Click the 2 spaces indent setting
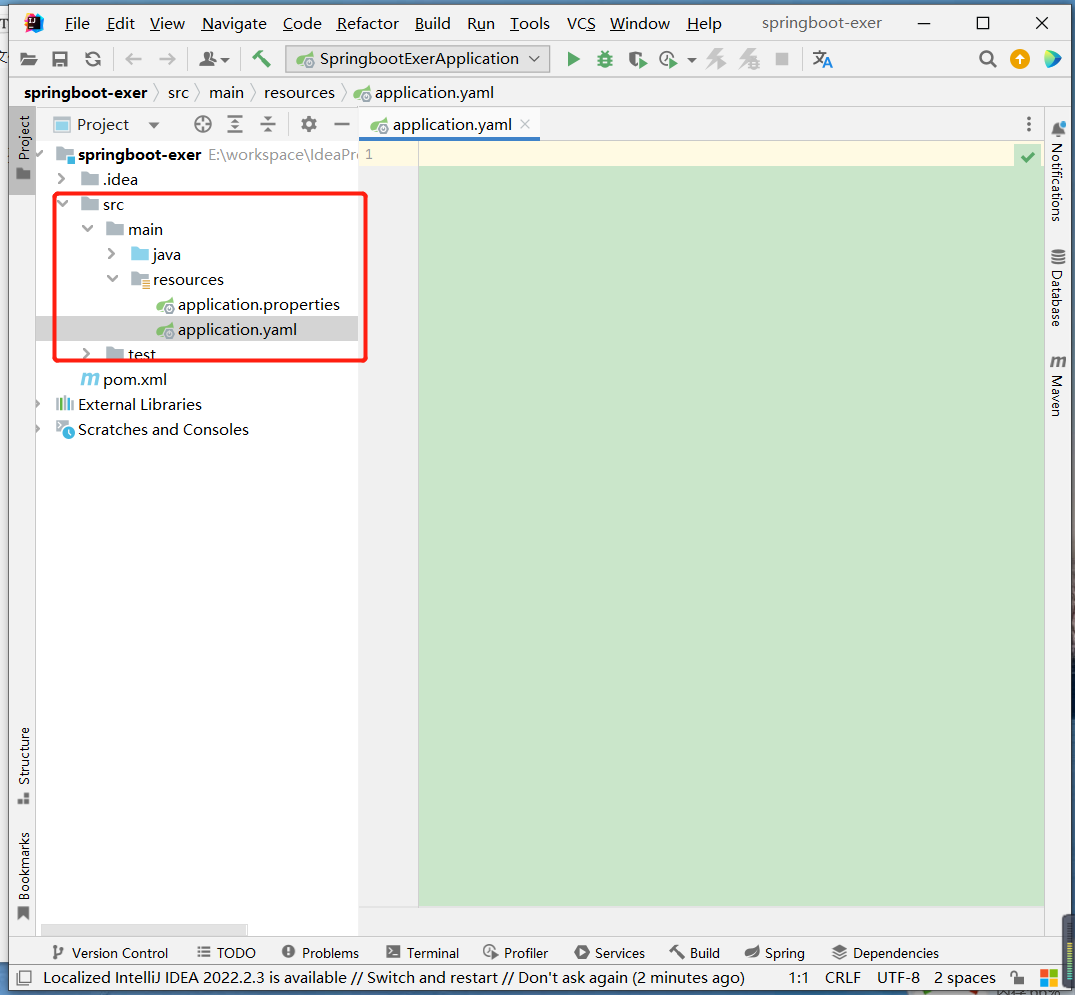This screenshot has height=995, width=1075. tap(964, 977)
